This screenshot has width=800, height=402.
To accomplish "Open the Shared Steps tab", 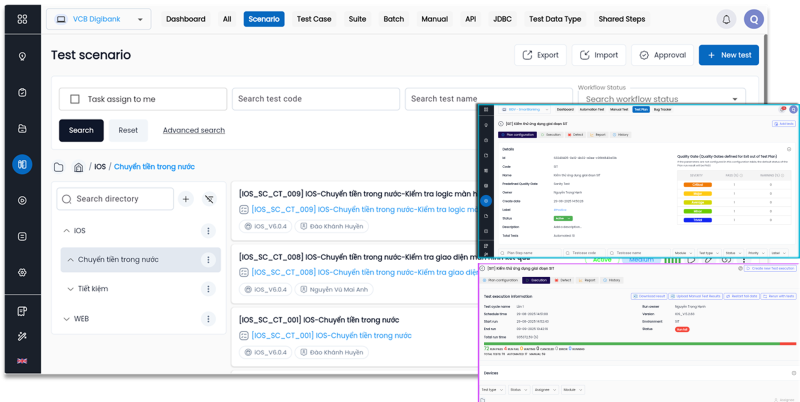I will [x=621, y=19].
